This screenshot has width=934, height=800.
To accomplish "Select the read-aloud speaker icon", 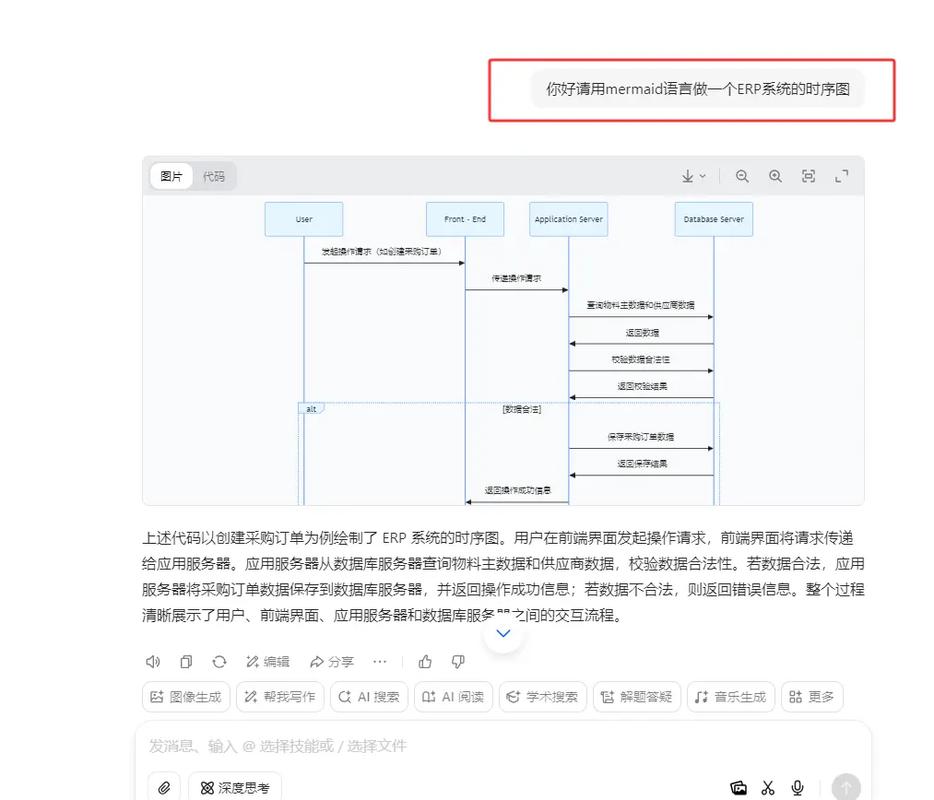I will tap(153, 661).
